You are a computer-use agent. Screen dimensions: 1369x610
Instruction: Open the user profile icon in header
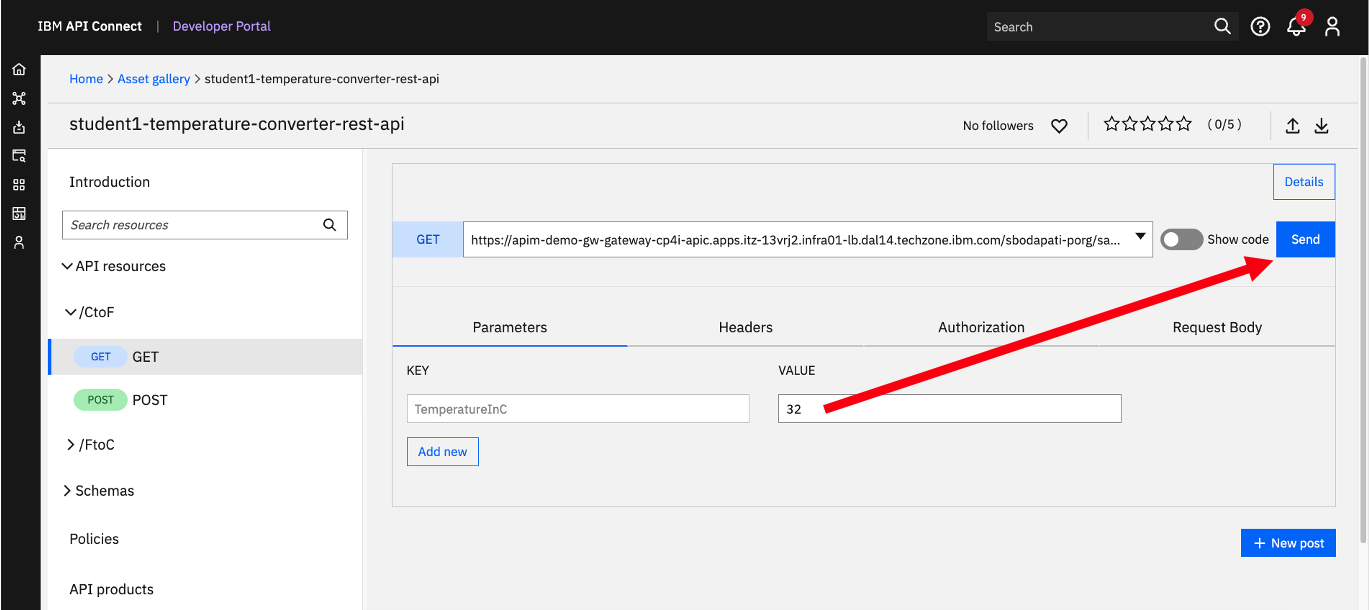pyautogui.click(x=1332, y=27)
